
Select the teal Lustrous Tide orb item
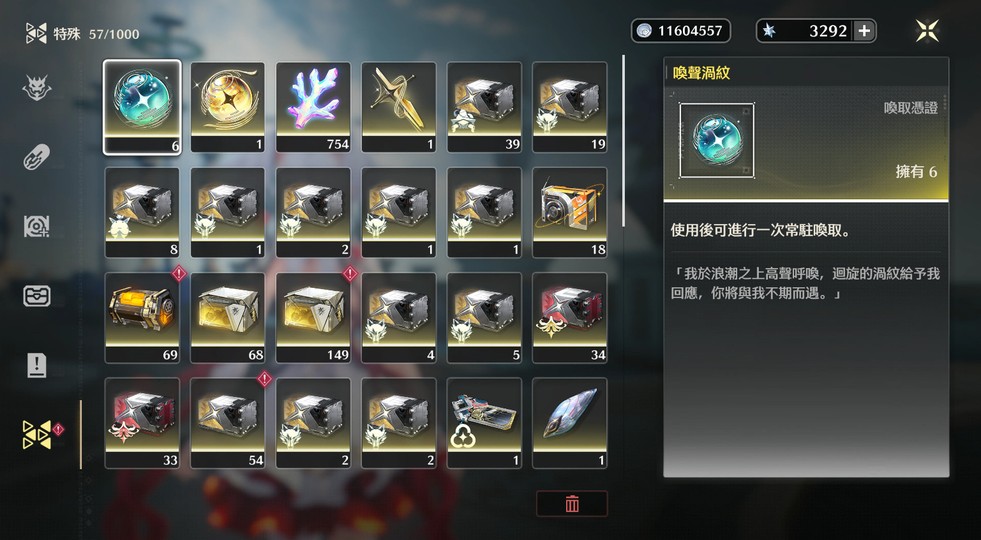pos(142,107)
